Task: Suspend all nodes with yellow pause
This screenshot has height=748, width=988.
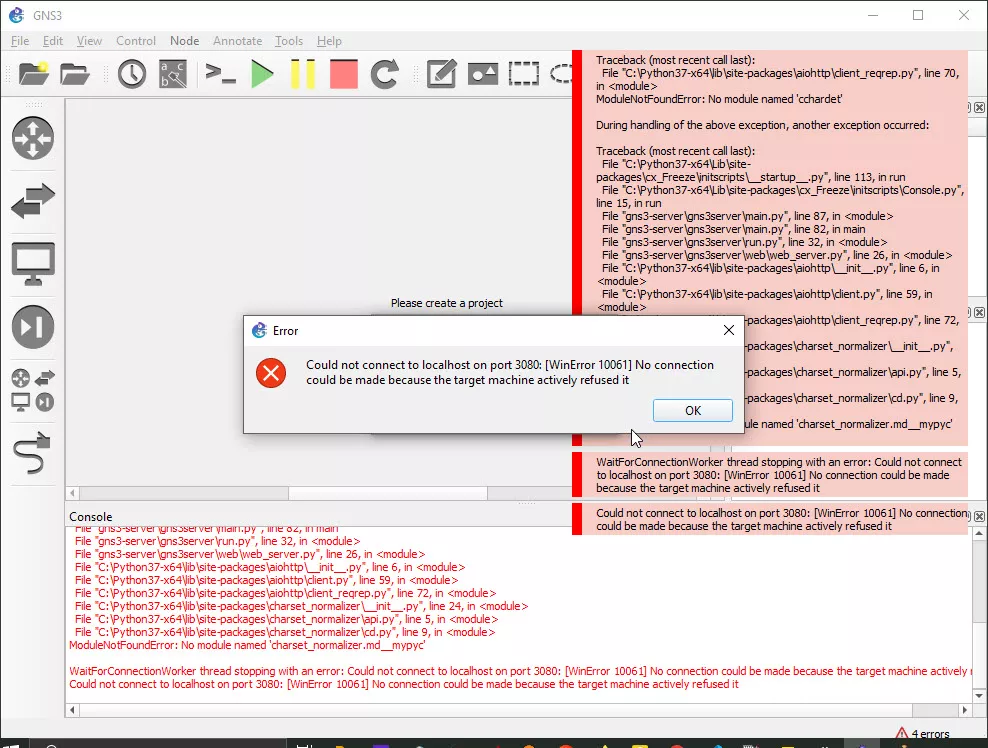Action: [302, 74]
